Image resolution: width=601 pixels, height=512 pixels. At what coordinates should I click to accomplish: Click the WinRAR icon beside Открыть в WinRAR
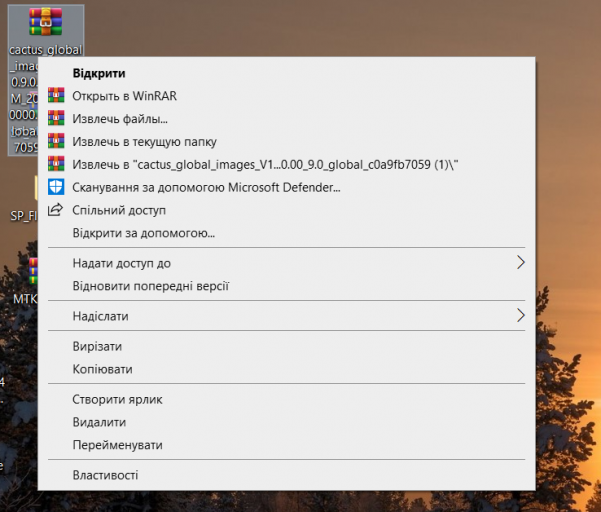point(56,95)
